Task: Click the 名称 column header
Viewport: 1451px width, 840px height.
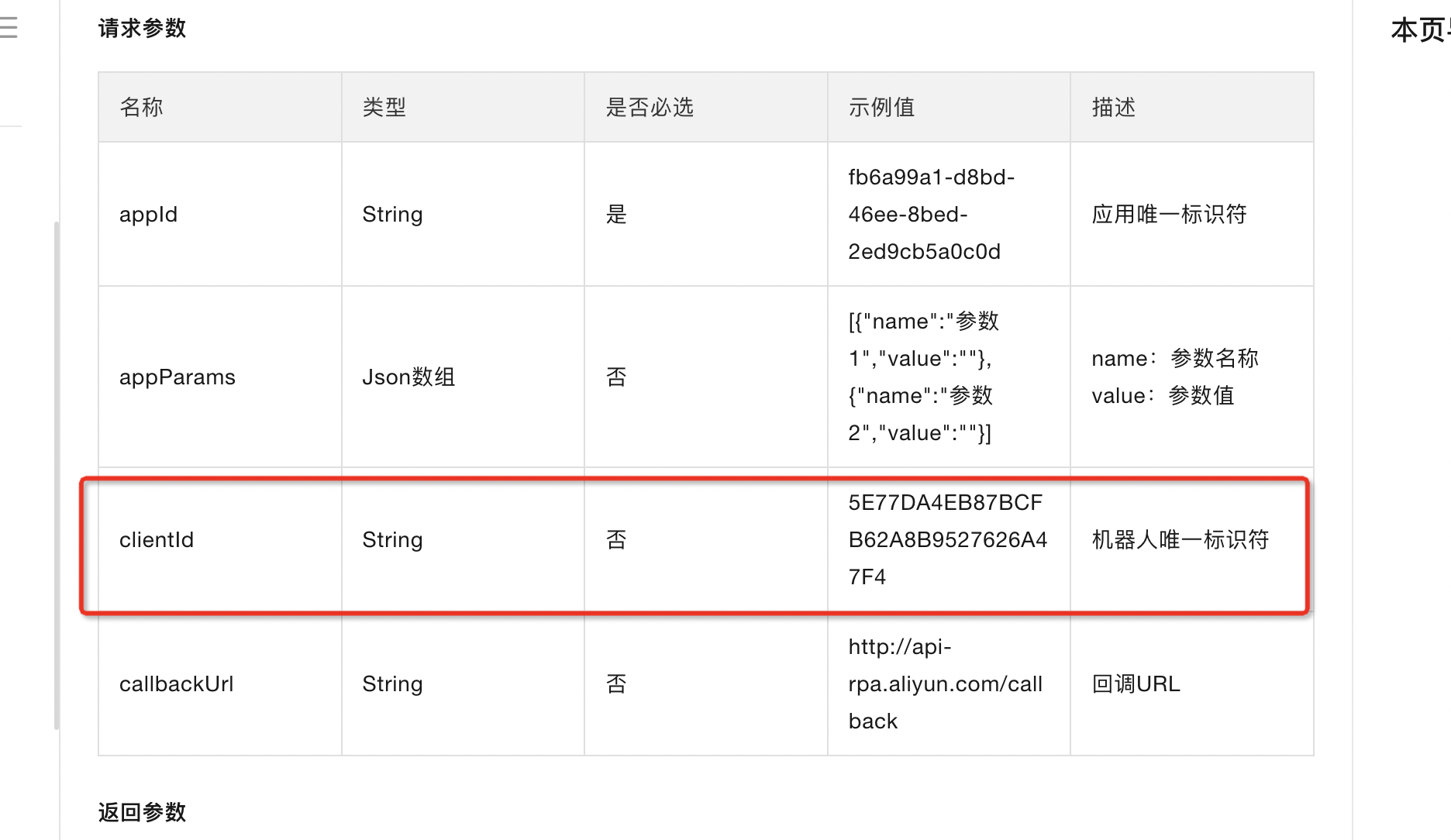Action: click(x=141, y=107)
